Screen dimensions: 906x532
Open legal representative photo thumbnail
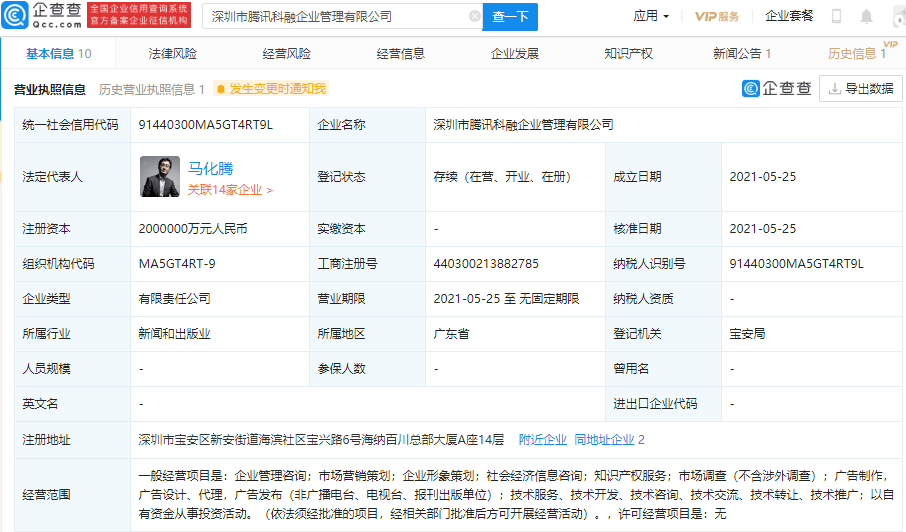point(159,177)
